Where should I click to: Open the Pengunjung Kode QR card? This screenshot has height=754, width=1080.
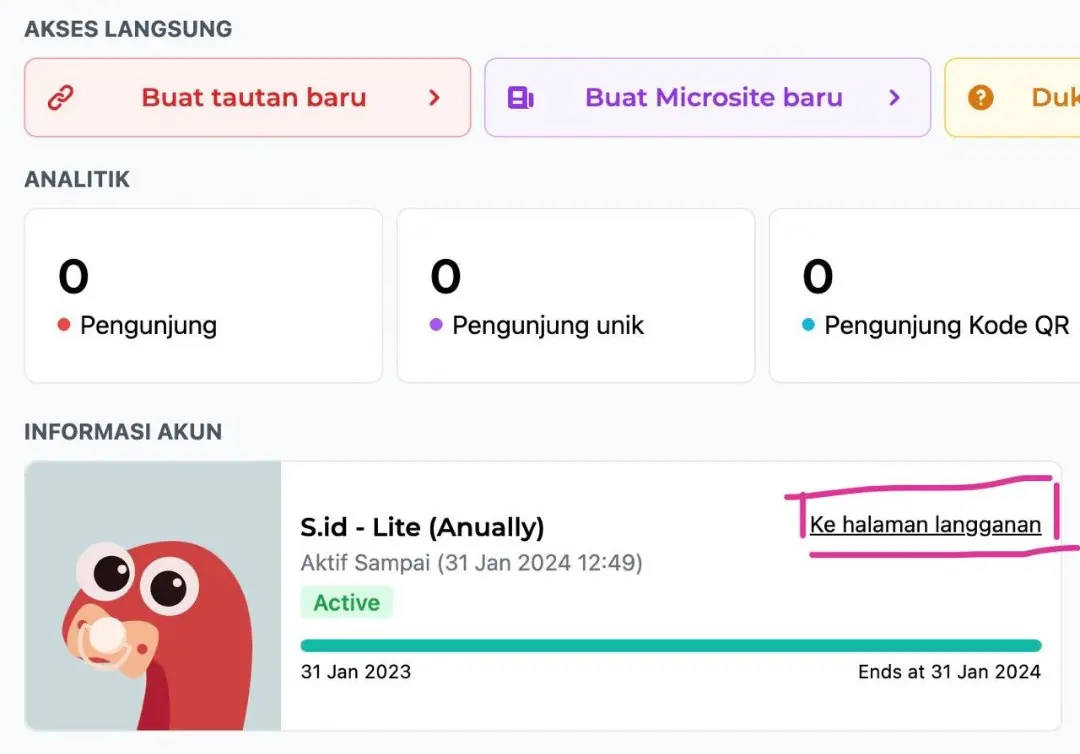pos(923,295)
